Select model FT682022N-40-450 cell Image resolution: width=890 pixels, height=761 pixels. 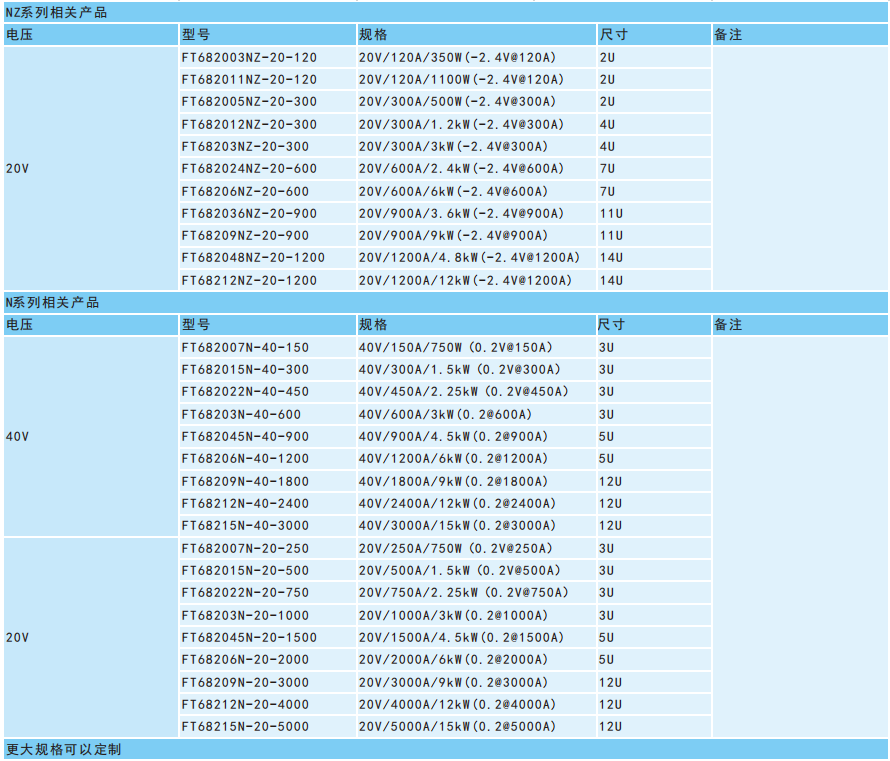(x=245, y=392)
